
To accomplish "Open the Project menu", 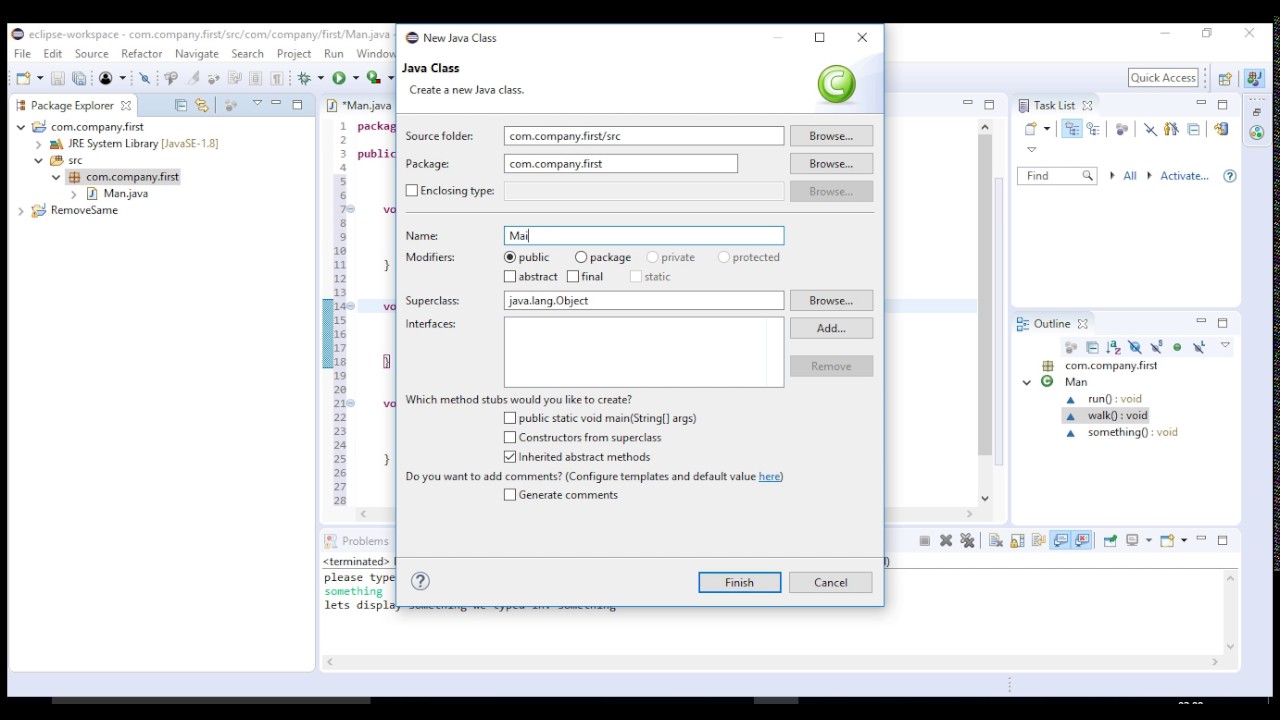I will click(294, 54).
